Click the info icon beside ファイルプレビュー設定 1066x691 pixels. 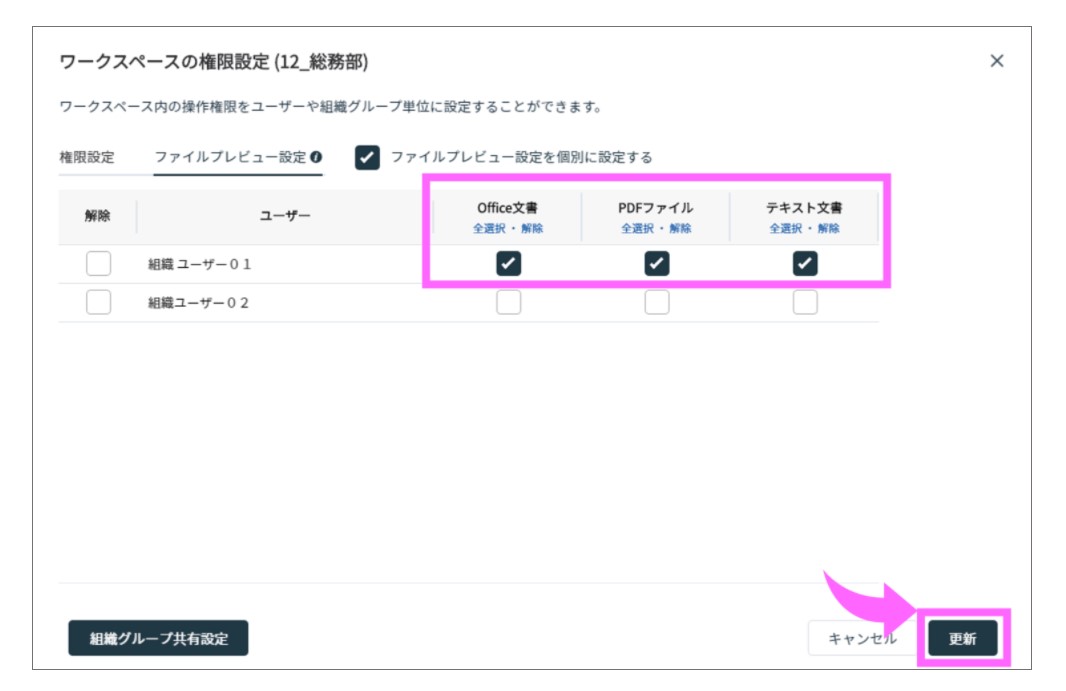pyautogui.click(x=316, y=157)
